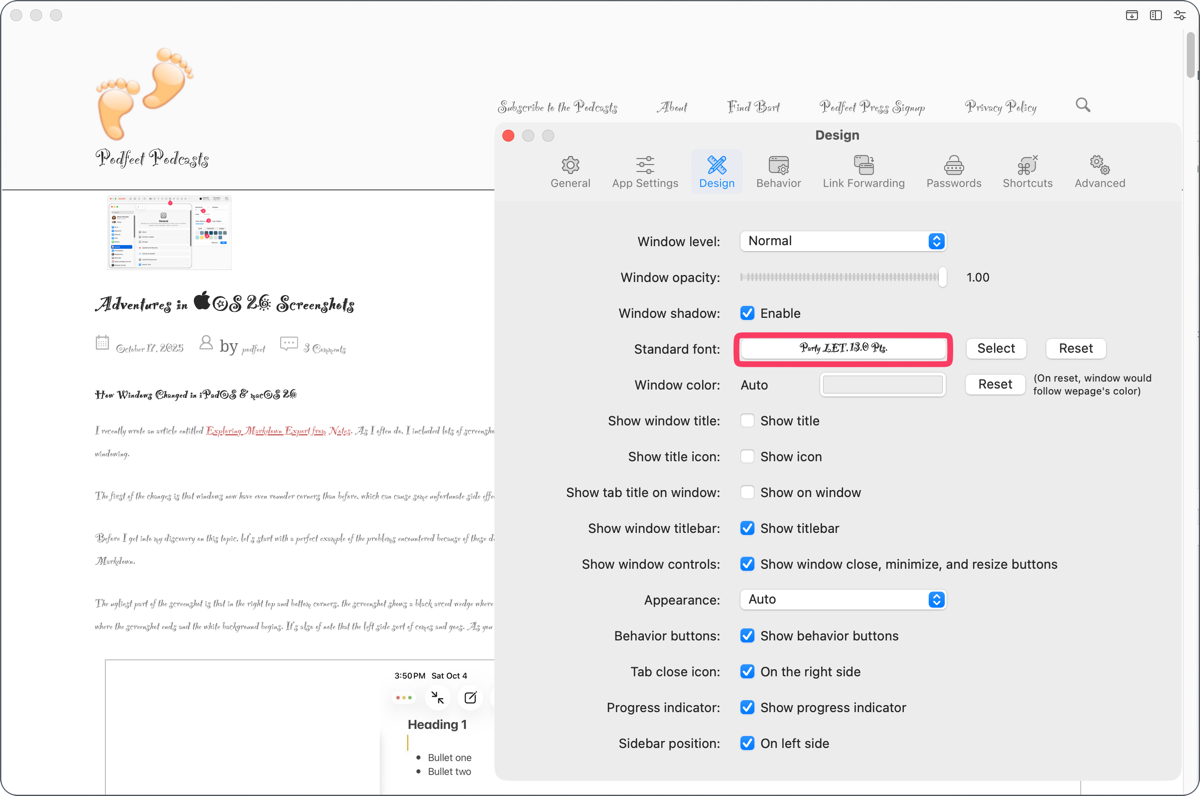Open the General settings pane

pyautogui.click(x=570, y=170)
